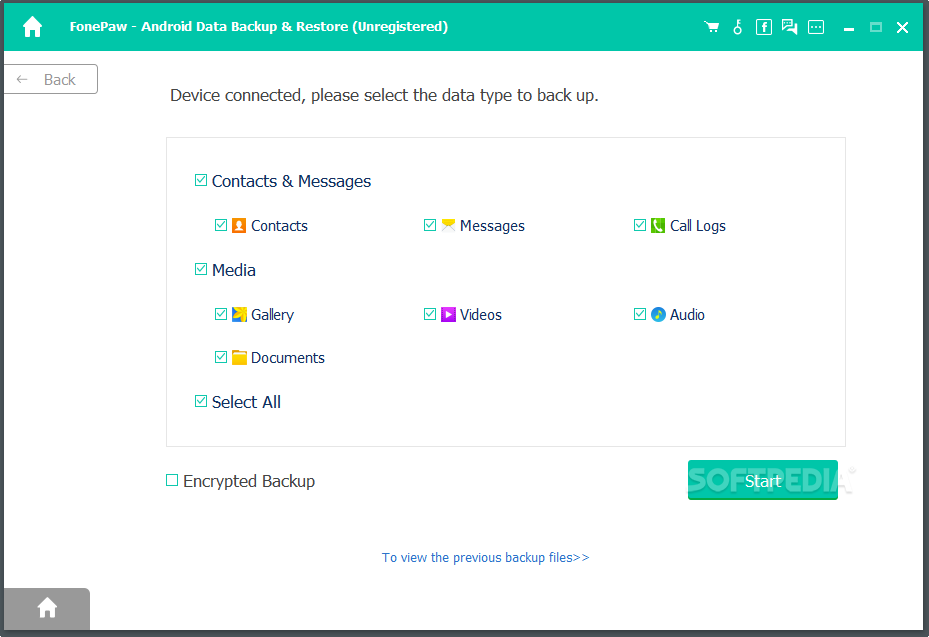
Task: Uncheck the Gallery checkbox
Action: click(220, 314)
